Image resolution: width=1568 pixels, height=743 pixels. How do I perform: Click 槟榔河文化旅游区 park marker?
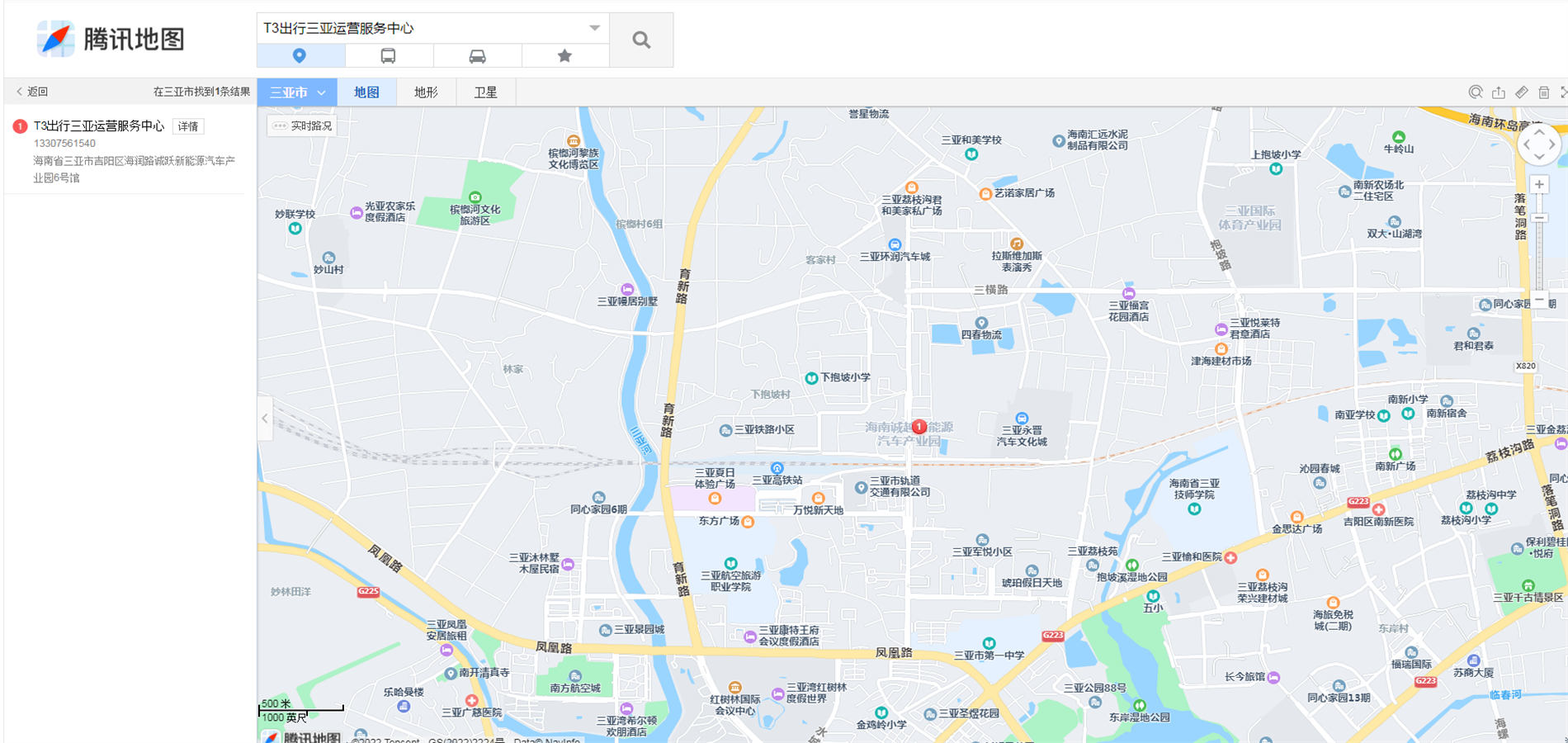475,197
